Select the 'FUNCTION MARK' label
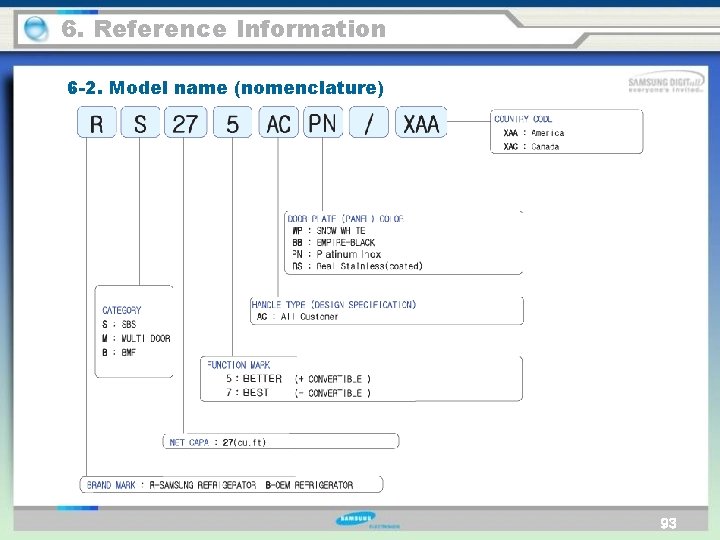This screenshot has height=540, width=720. click(239, 365)
